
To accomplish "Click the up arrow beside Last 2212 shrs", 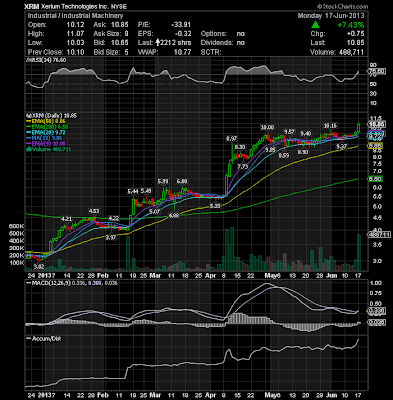I will (158, 43).
